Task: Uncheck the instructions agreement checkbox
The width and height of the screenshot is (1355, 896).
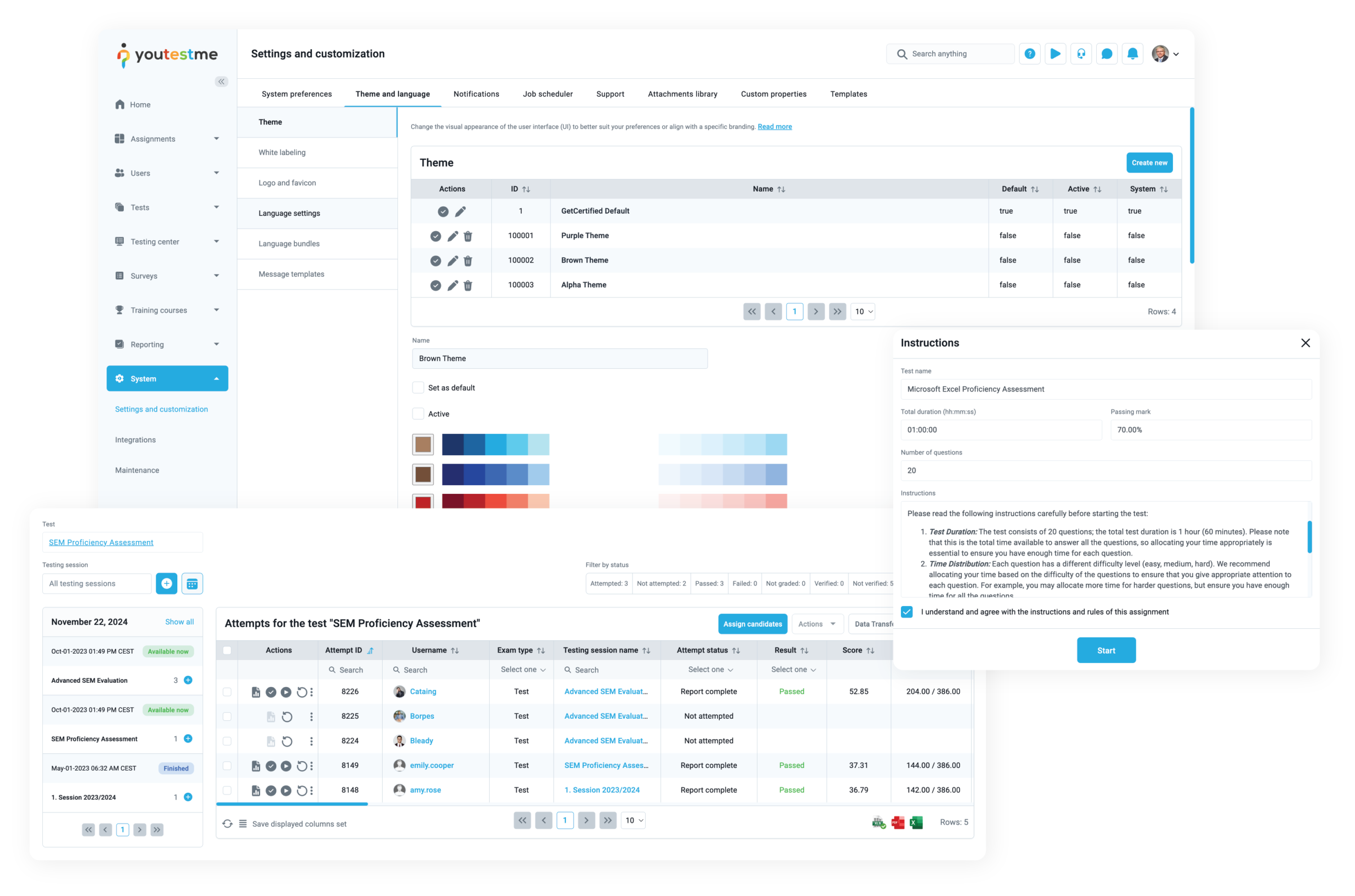Action: click(x=907, y=612)
